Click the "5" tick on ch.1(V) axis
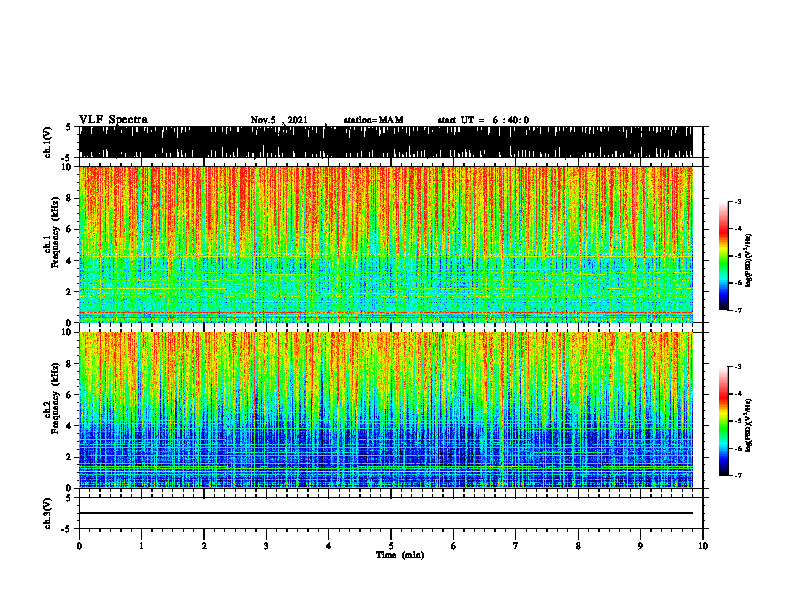The width and height of the screenshot is (792, 612). point(68,127)
